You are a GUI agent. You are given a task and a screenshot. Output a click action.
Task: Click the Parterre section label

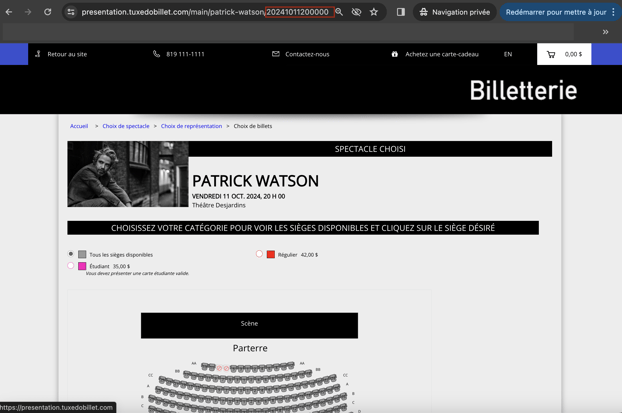(x=250, y=348)
